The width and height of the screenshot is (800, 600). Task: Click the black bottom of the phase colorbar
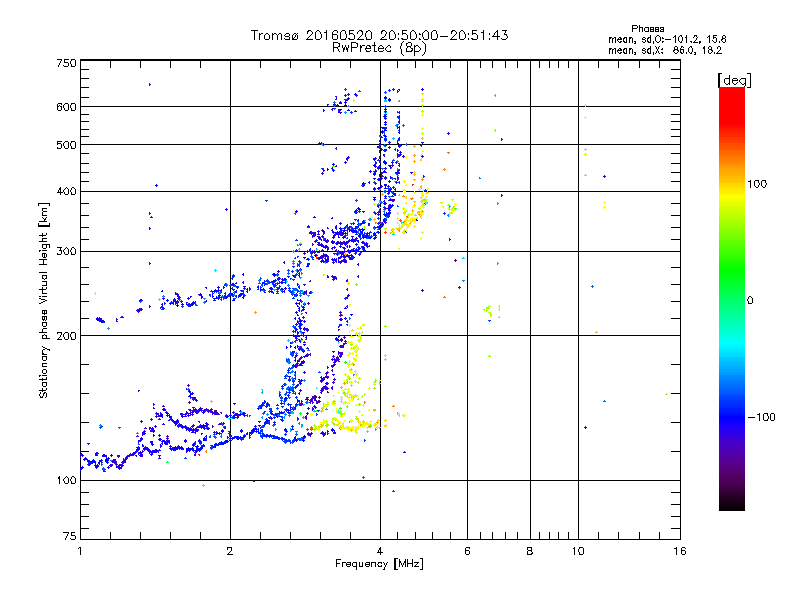pos(732,503)
